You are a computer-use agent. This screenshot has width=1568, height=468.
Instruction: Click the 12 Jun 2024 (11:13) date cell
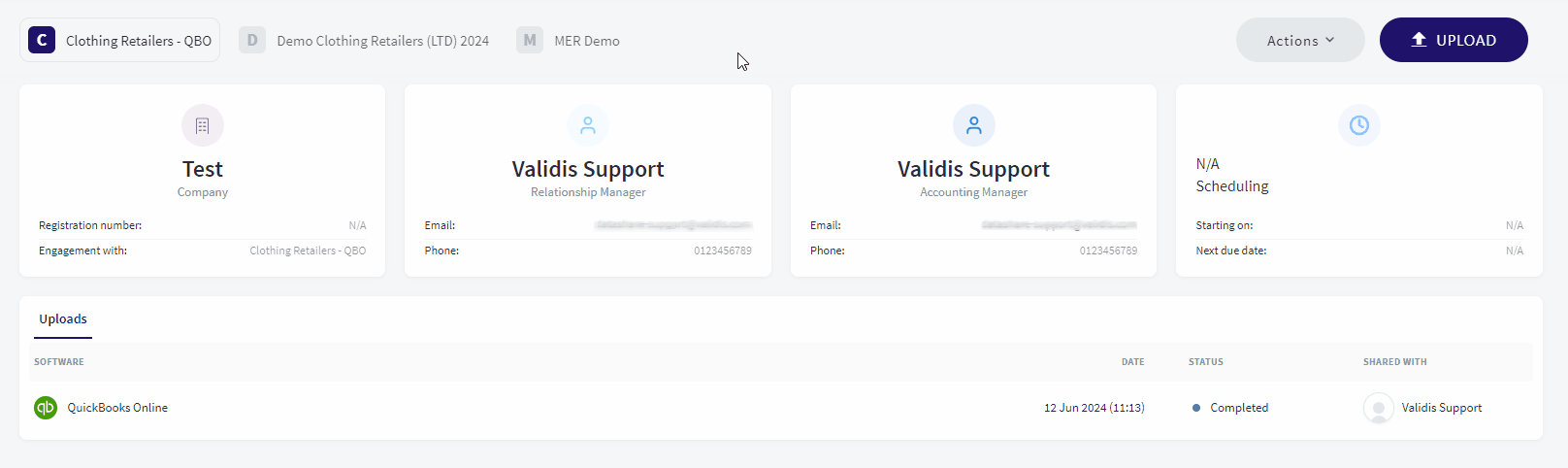pos(1094,408)
